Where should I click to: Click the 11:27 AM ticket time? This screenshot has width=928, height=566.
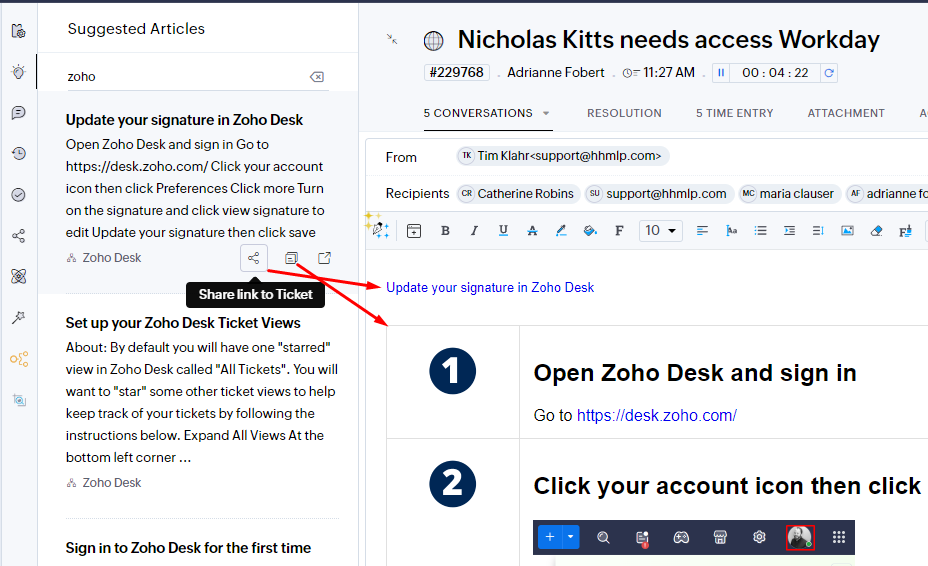pos(669,72)
